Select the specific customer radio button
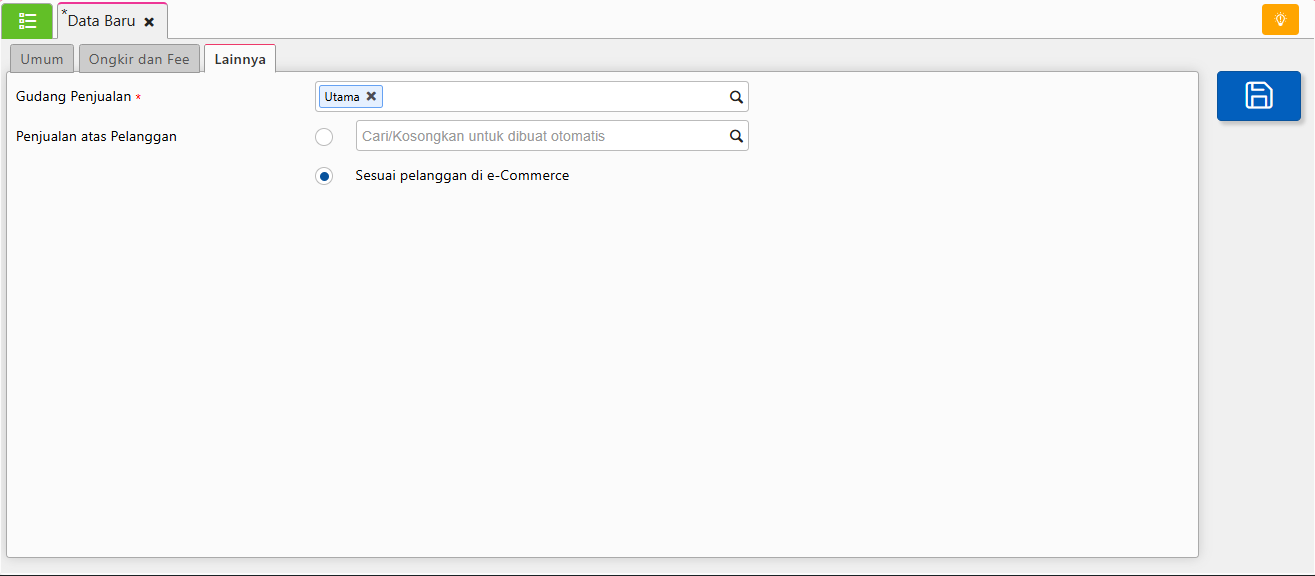 [x=324, y=137]
